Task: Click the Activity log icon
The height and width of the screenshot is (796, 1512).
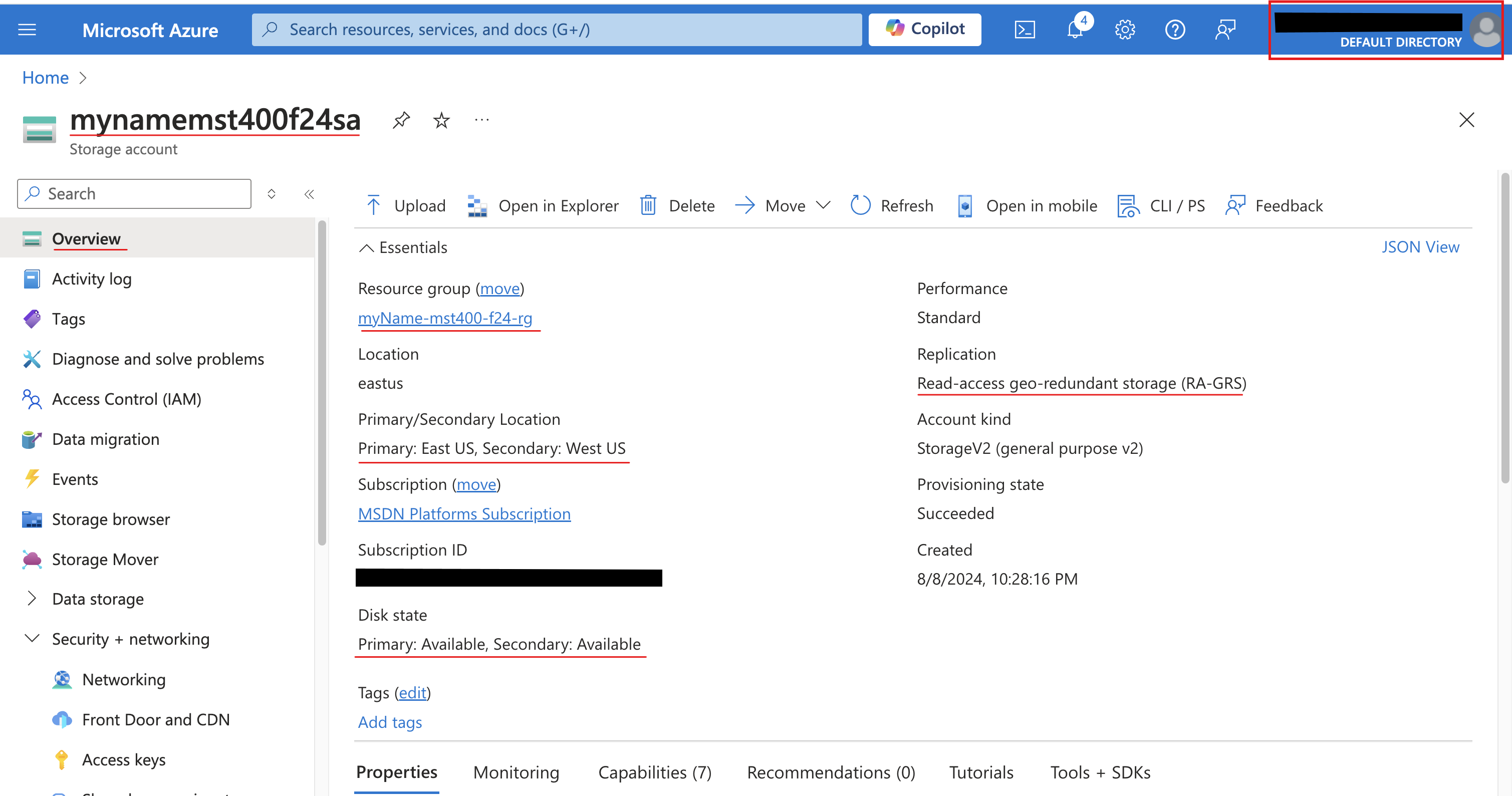Action: coord(32,279)
